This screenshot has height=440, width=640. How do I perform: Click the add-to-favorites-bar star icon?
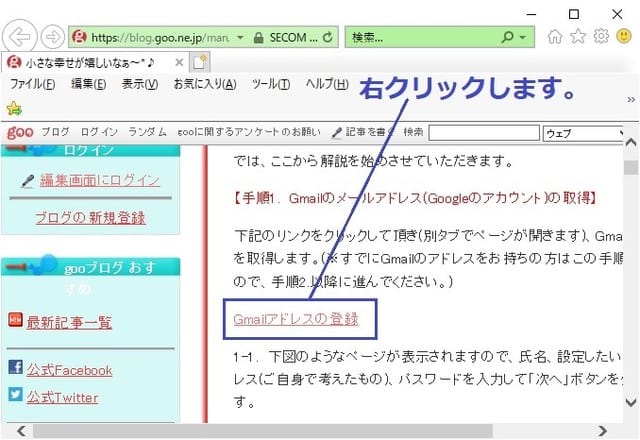pos(14,108)
